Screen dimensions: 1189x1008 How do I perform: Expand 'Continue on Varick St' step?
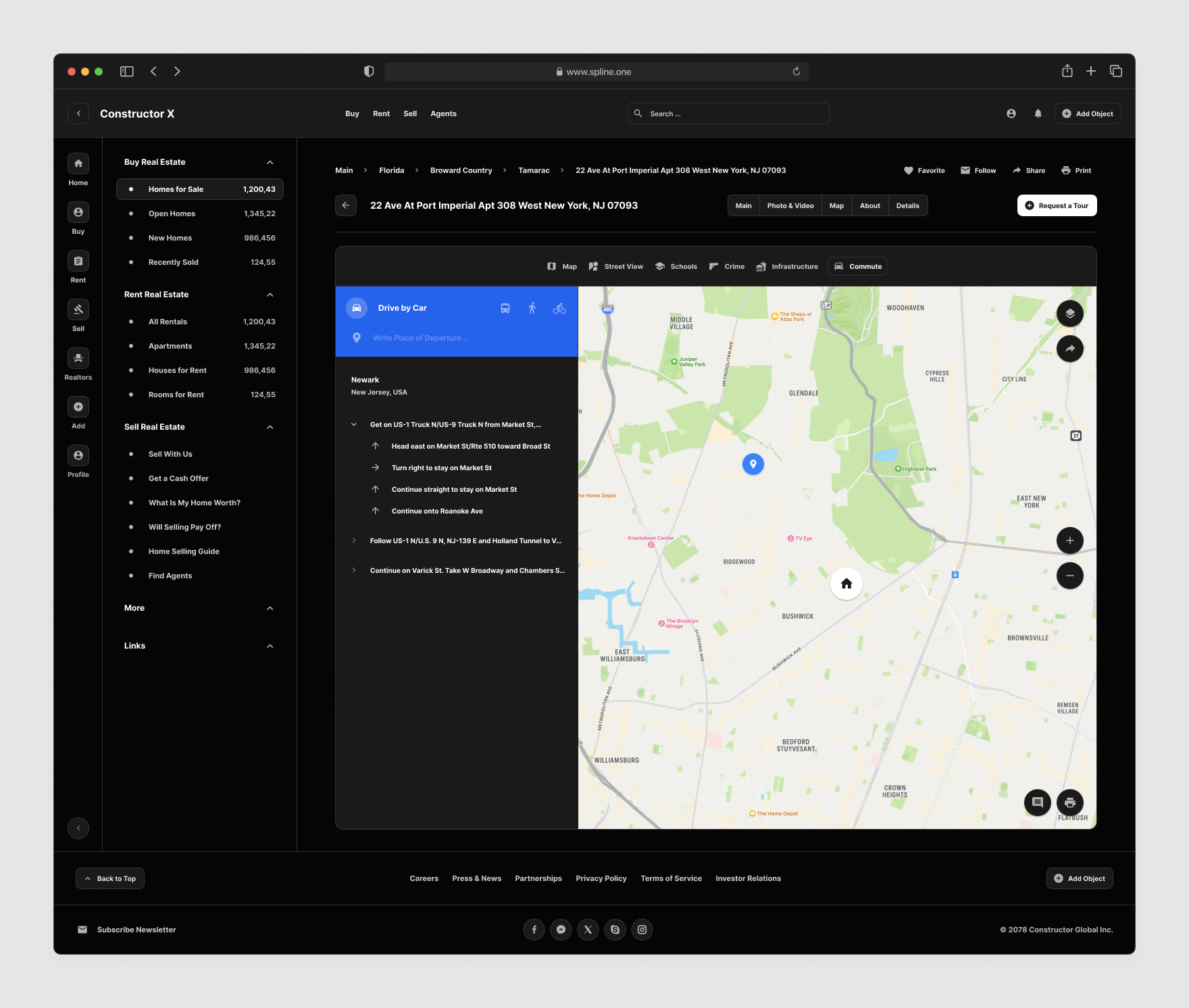(x=354, y=570)
